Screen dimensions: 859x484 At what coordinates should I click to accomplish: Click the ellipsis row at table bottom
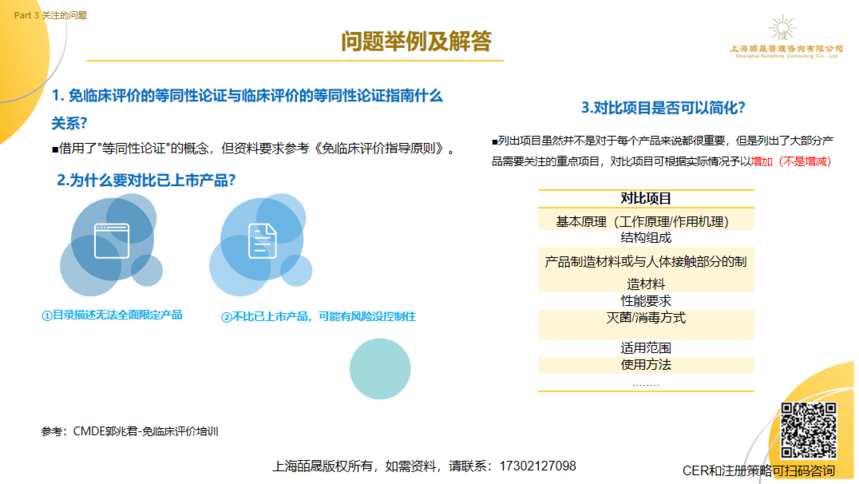646,384
